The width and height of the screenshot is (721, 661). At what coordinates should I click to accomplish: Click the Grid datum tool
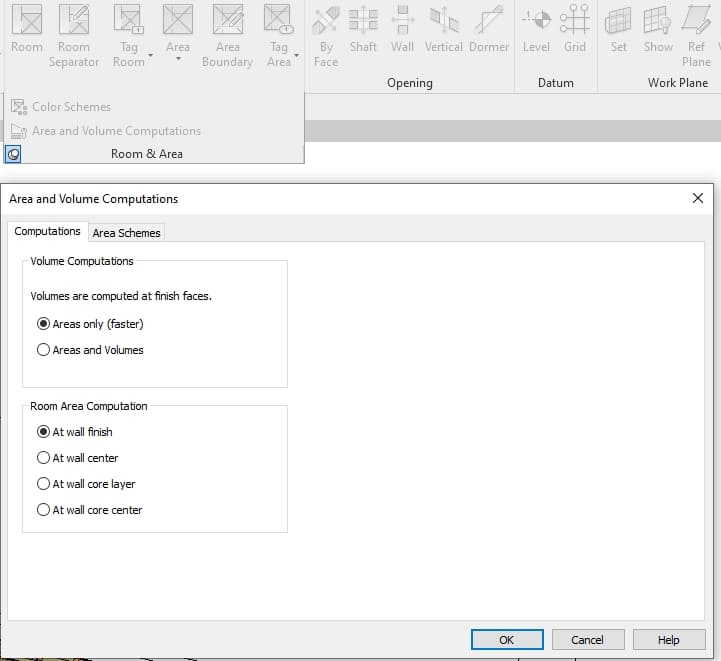(575, 28)
